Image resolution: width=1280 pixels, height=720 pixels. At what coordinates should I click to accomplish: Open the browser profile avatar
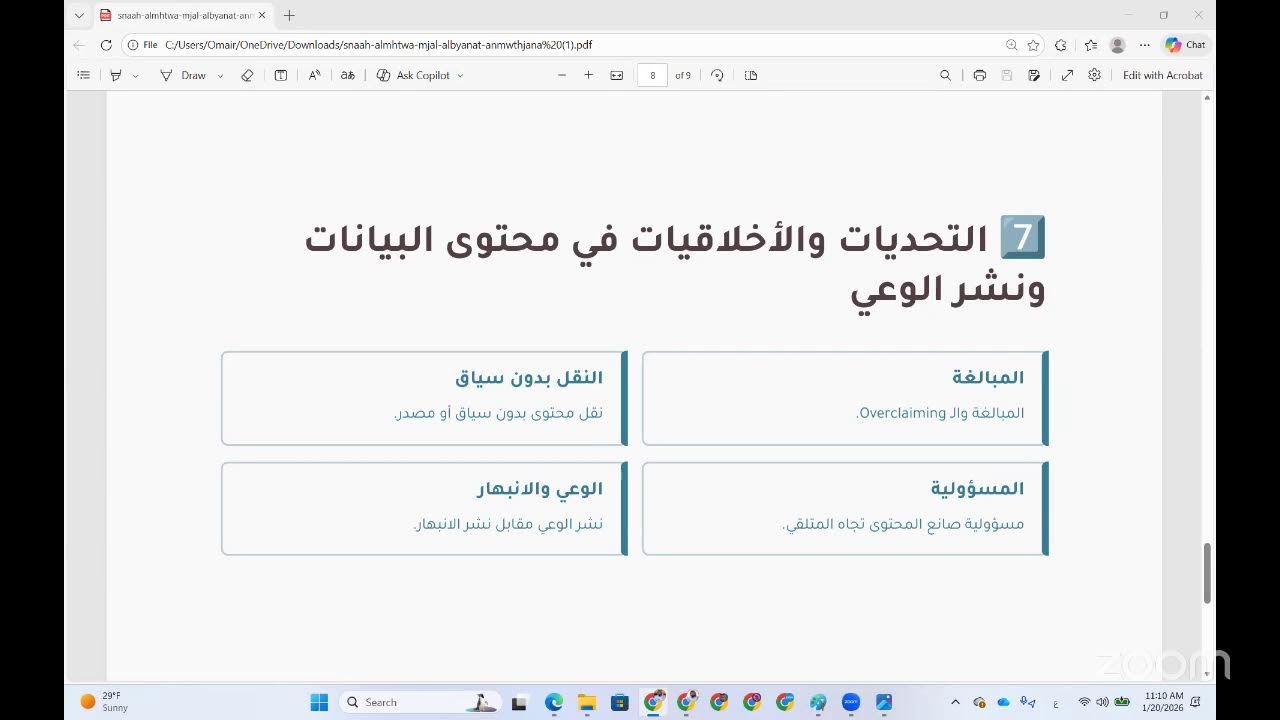[x=1118, y=45]
